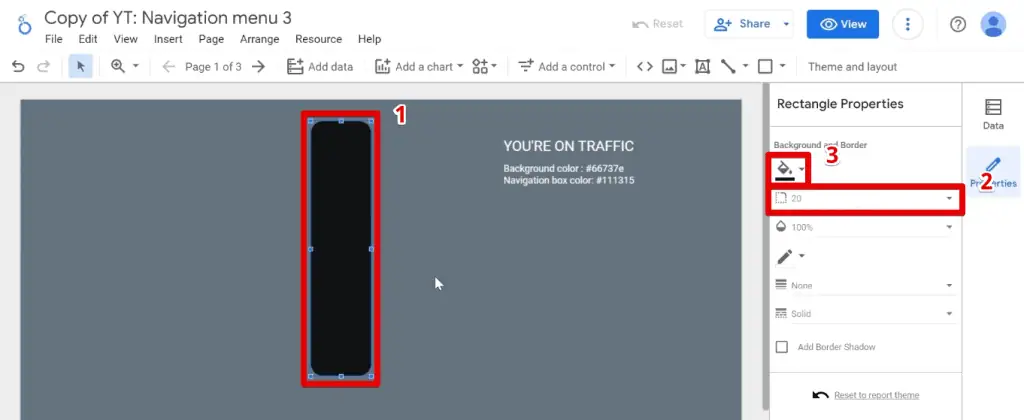This screenshot has width=1024, height=420.
Task: Open the Add a control dropdown
Action: tap(567, 67)
